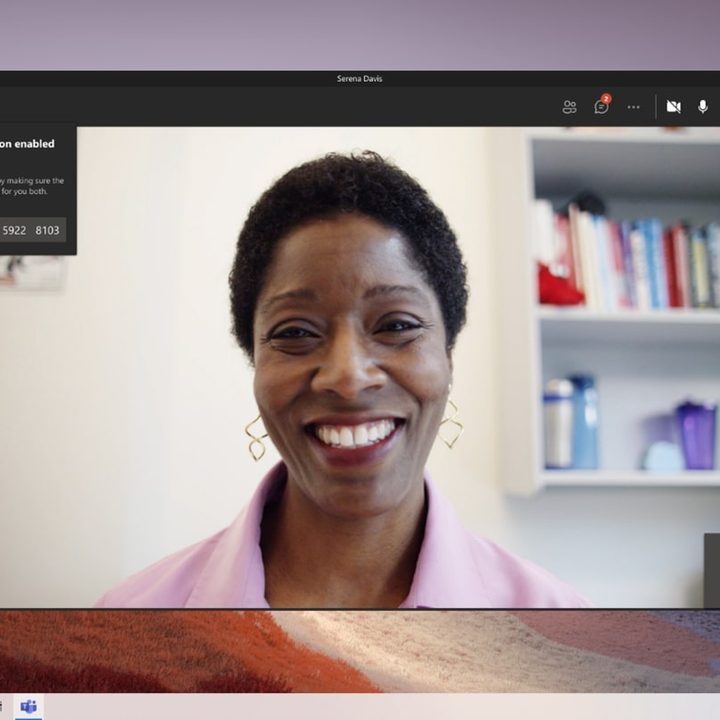Turn the camera back on
Viewport: 720px width, 720px height.
pos(674,107)
